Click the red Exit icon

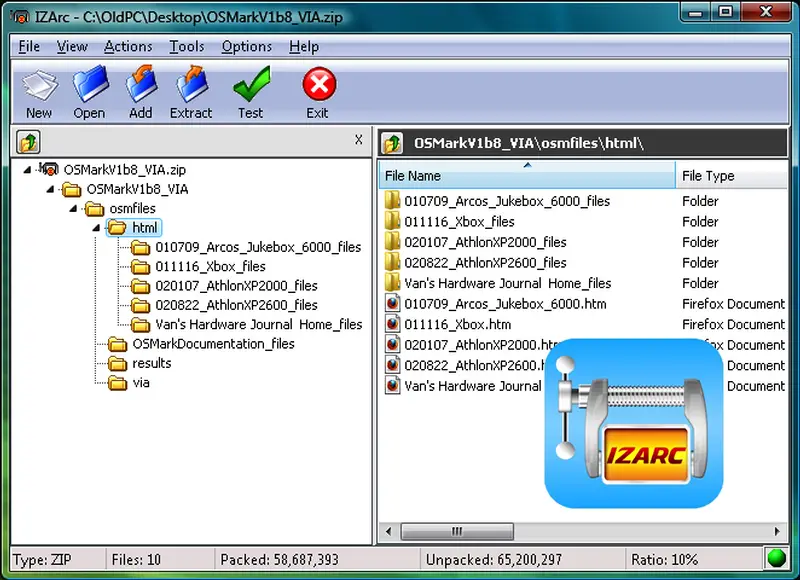[x=319, y=84]
